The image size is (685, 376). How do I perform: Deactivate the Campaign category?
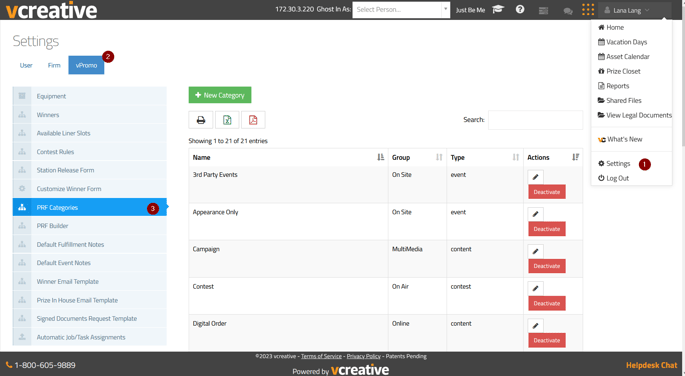pyautogui.click(x=547, y=266)
